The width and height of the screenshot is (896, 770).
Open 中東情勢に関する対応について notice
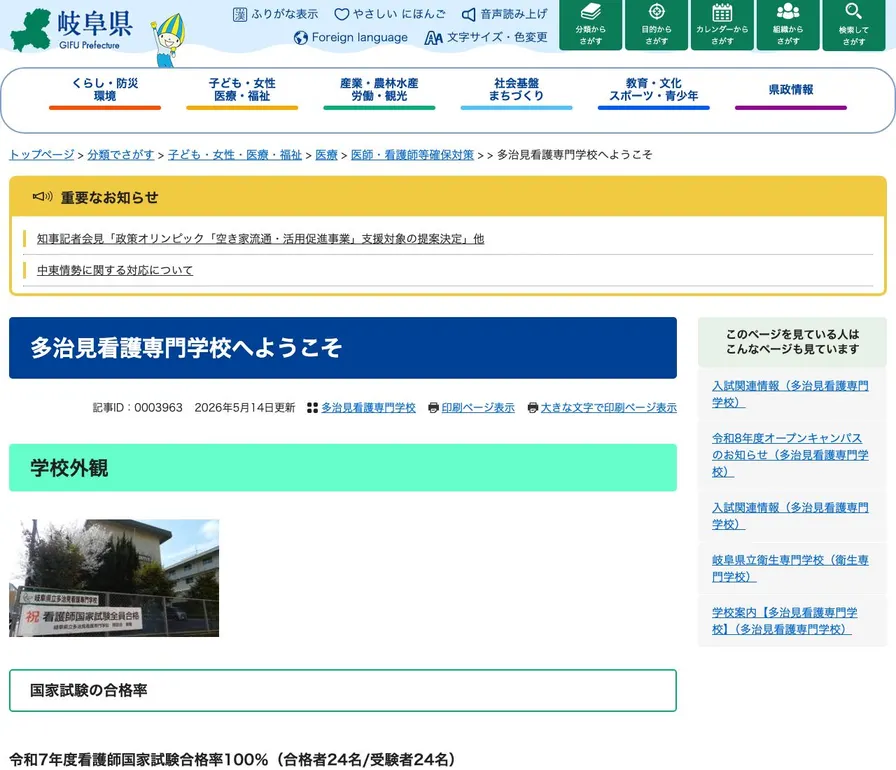(115, 270)
